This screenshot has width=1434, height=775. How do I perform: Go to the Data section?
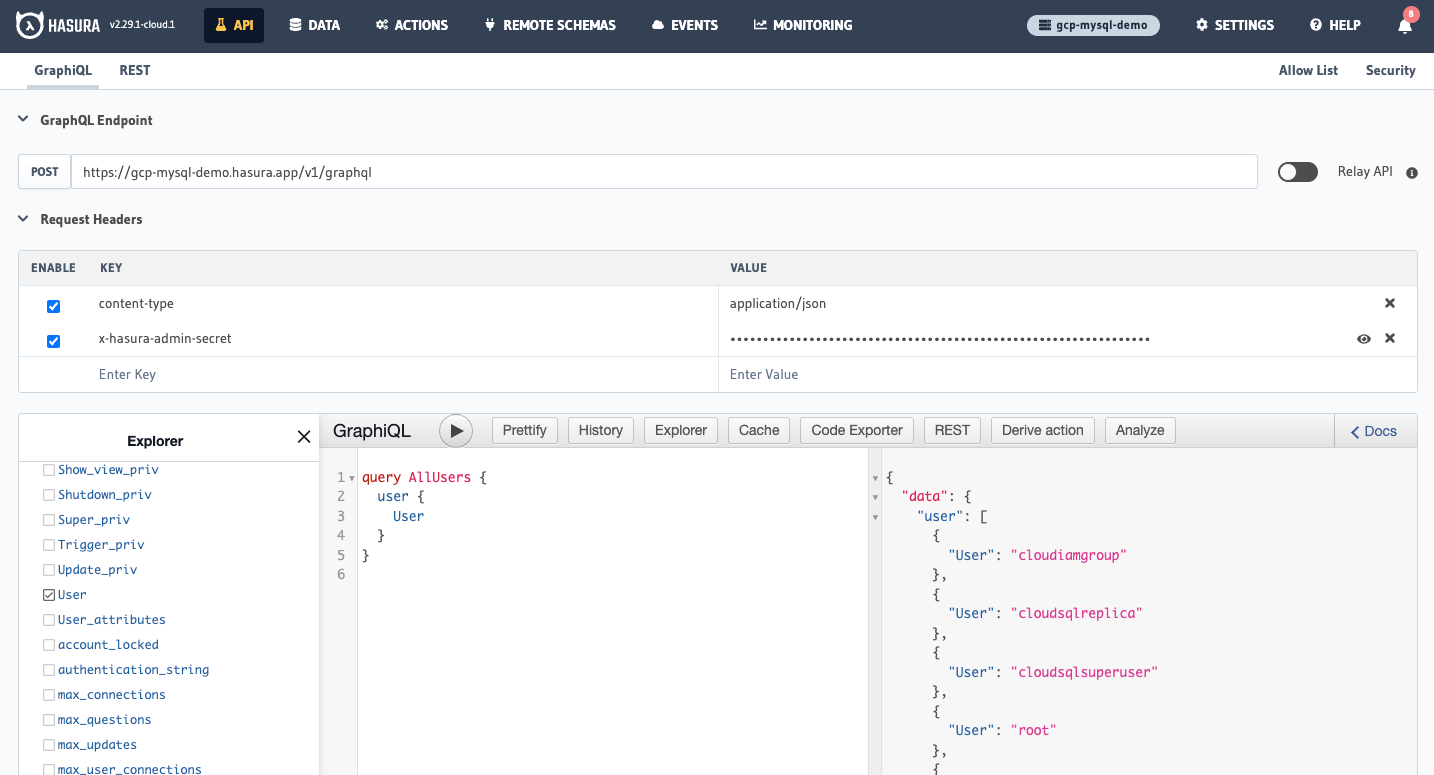click(x=314, y=25)
